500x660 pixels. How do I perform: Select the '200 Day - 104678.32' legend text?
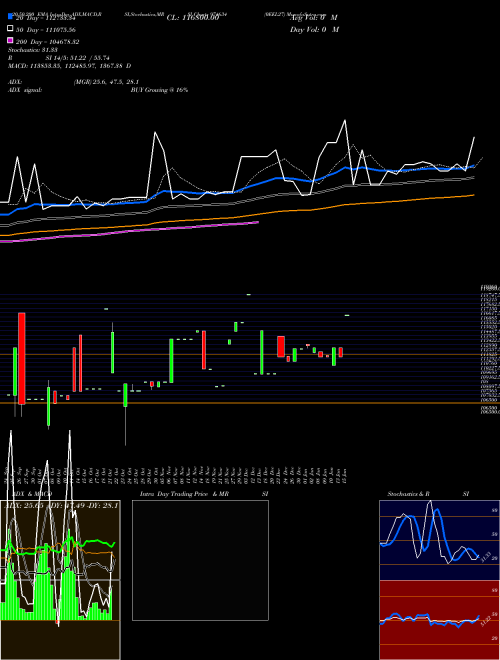[x=48, y=42]
